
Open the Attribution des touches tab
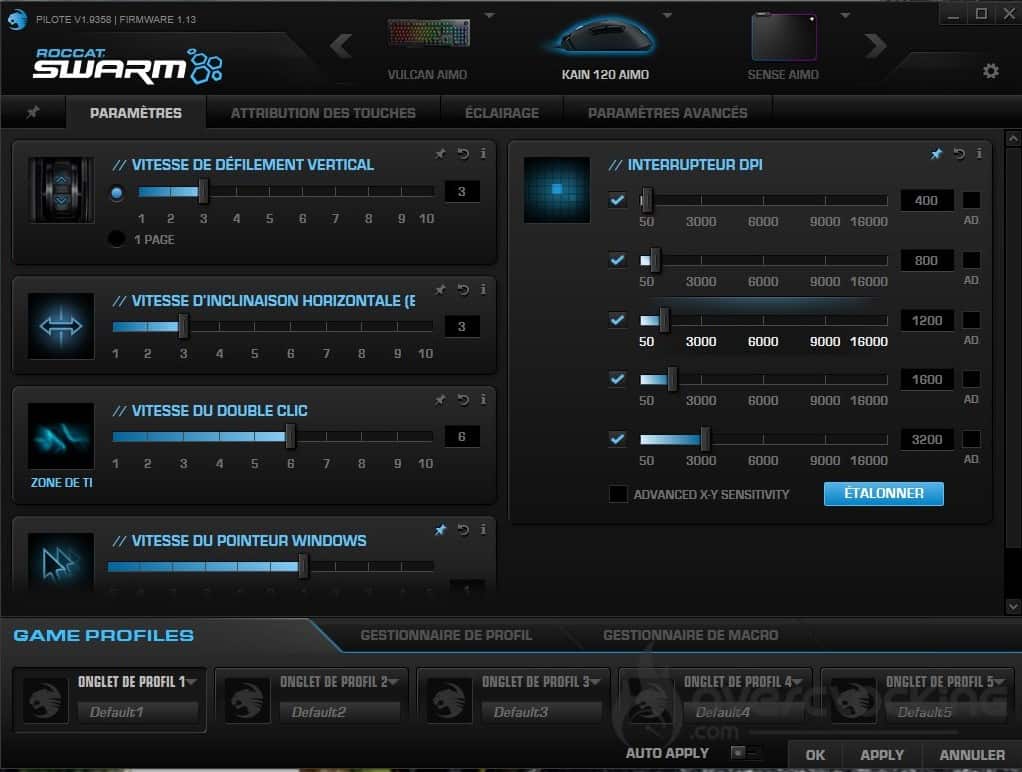click(x=323, y=113)
